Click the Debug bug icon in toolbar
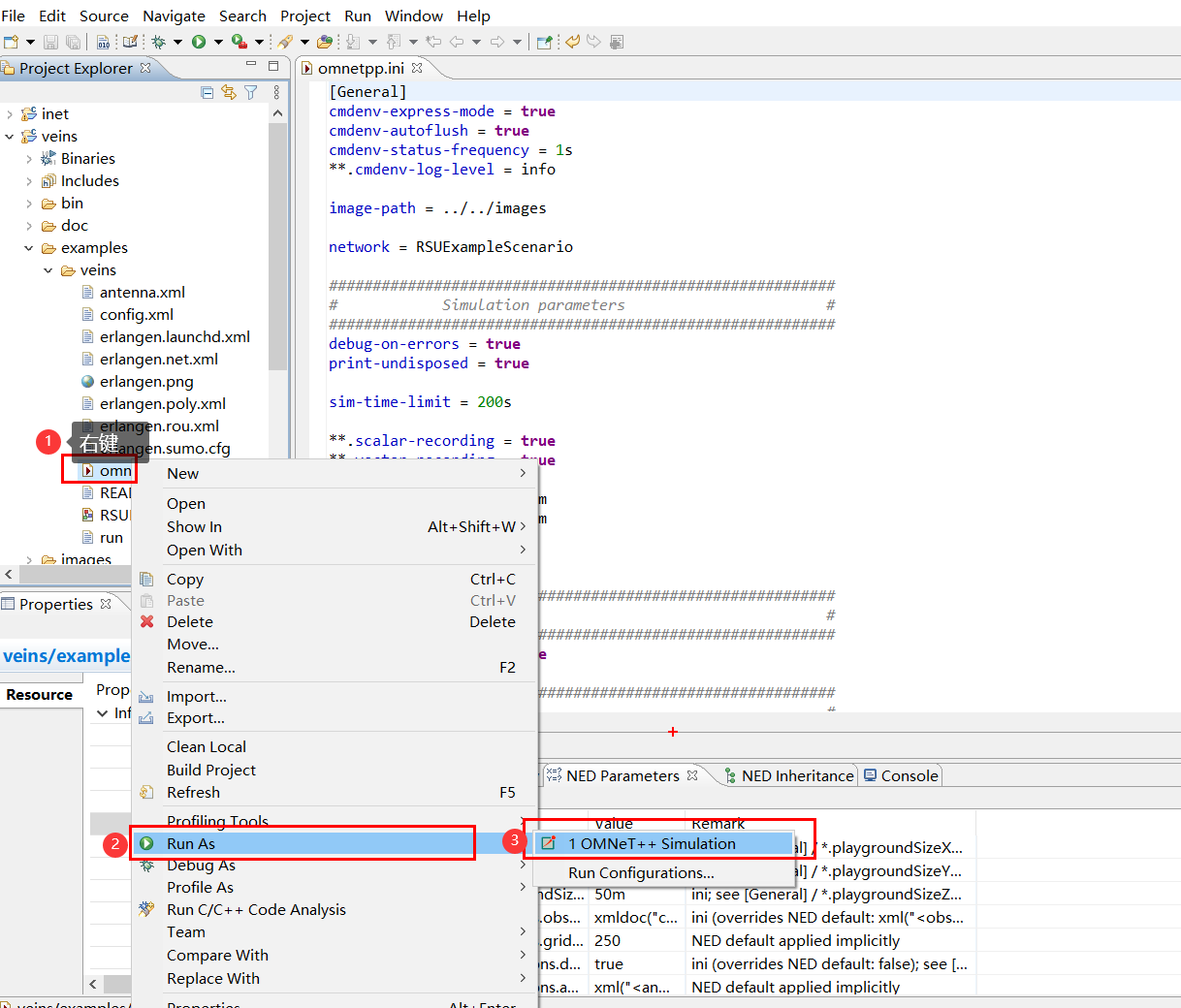The image size is (1181, 1008). tap(158, 42)
